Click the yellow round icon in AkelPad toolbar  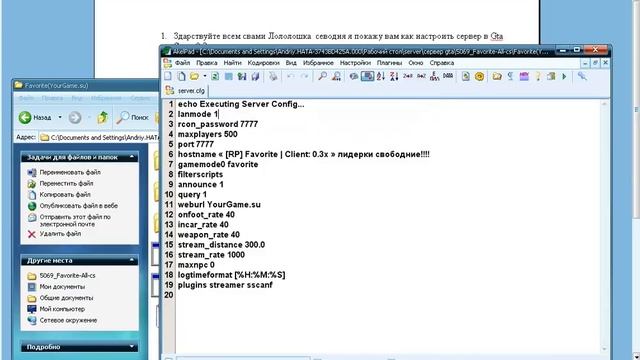(479, 76)
